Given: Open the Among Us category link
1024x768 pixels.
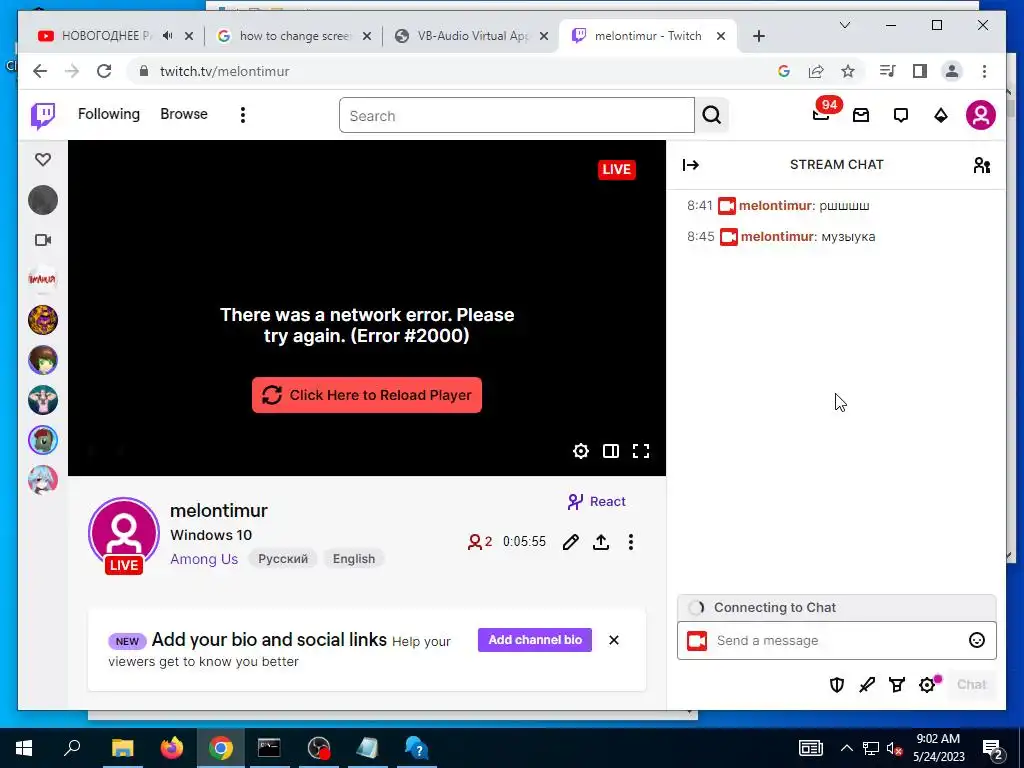Looking at the screenshot, I should (x=204, y=559).
